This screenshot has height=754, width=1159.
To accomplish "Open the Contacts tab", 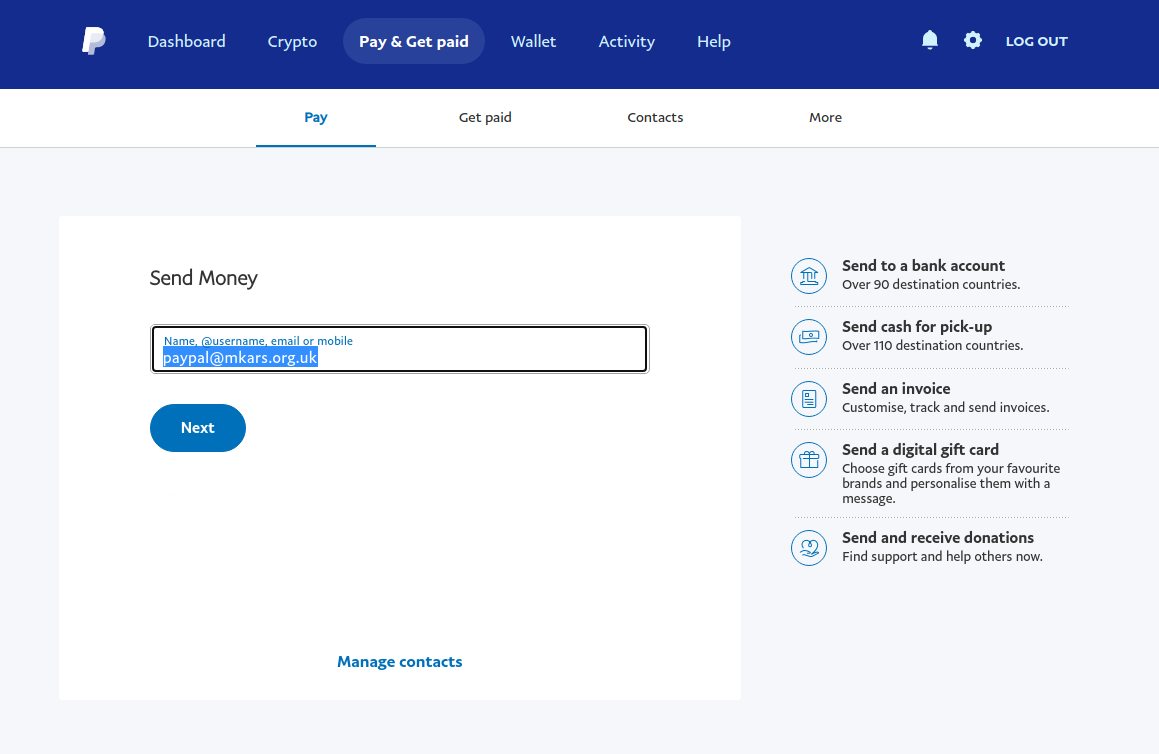I will point(655,118).
